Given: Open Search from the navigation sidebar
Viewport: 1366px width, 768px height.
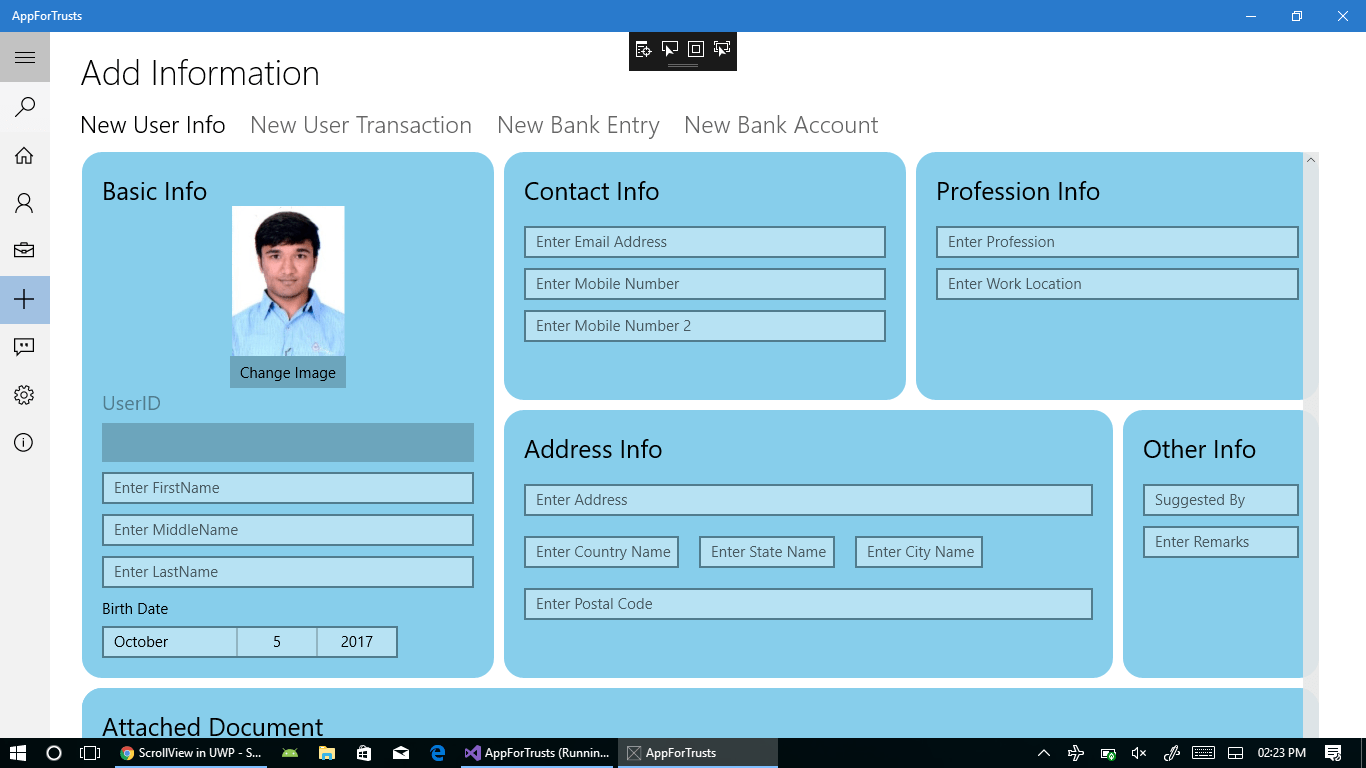Looking at the screenshot, I should tap(24, 107).
